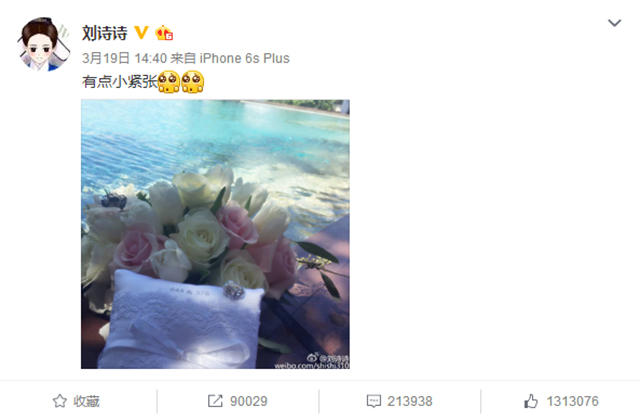Image resolution: width=640 pixels, height=420 pixels.
Task: Enlarge the flower bouquet photo
Action: 215,234
